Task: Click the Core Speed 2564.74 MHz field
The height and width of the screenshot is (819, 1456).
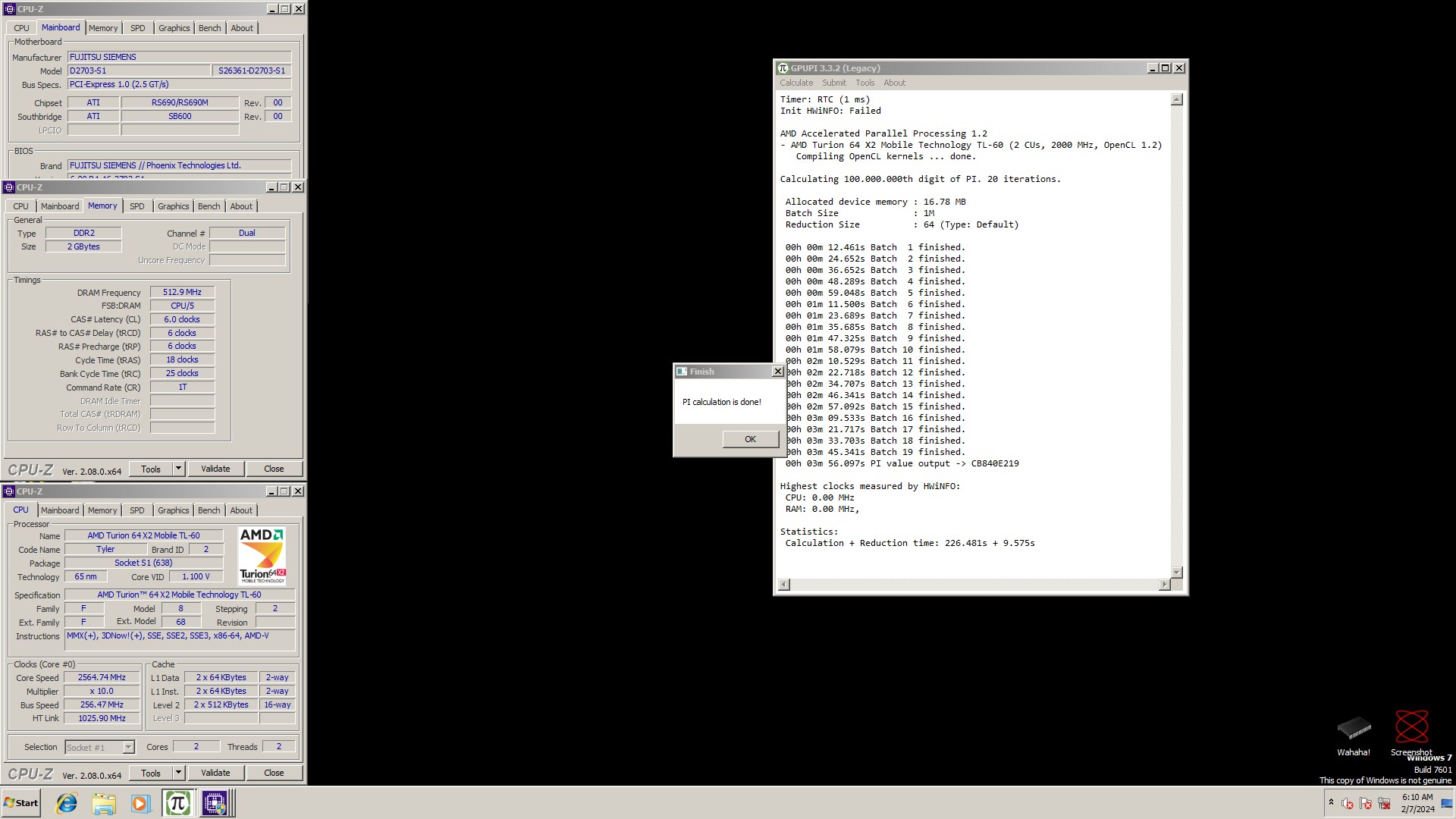Action: (102, 678)
